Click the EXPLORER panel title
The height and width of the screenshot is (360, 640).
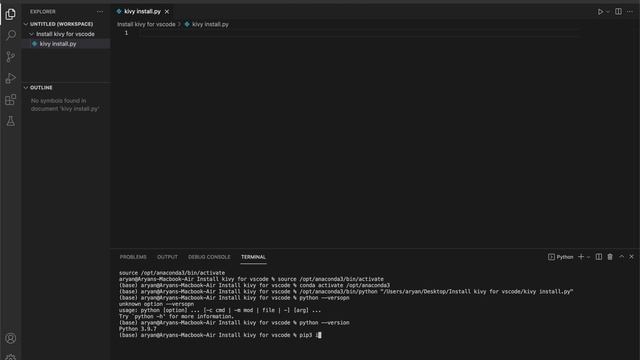click(42, 12)
